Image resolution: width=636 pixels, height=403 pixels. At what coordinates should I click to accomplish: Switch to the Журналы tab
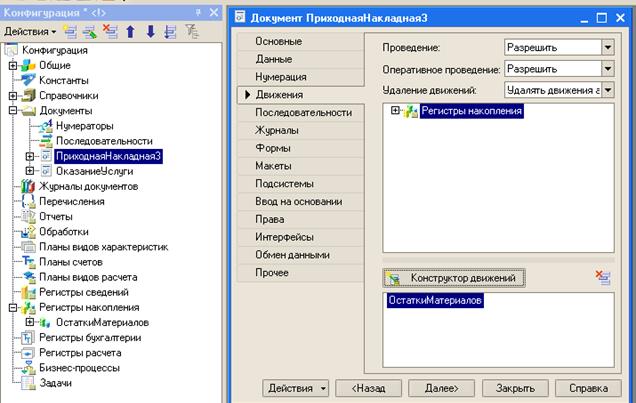pos(301,131)
